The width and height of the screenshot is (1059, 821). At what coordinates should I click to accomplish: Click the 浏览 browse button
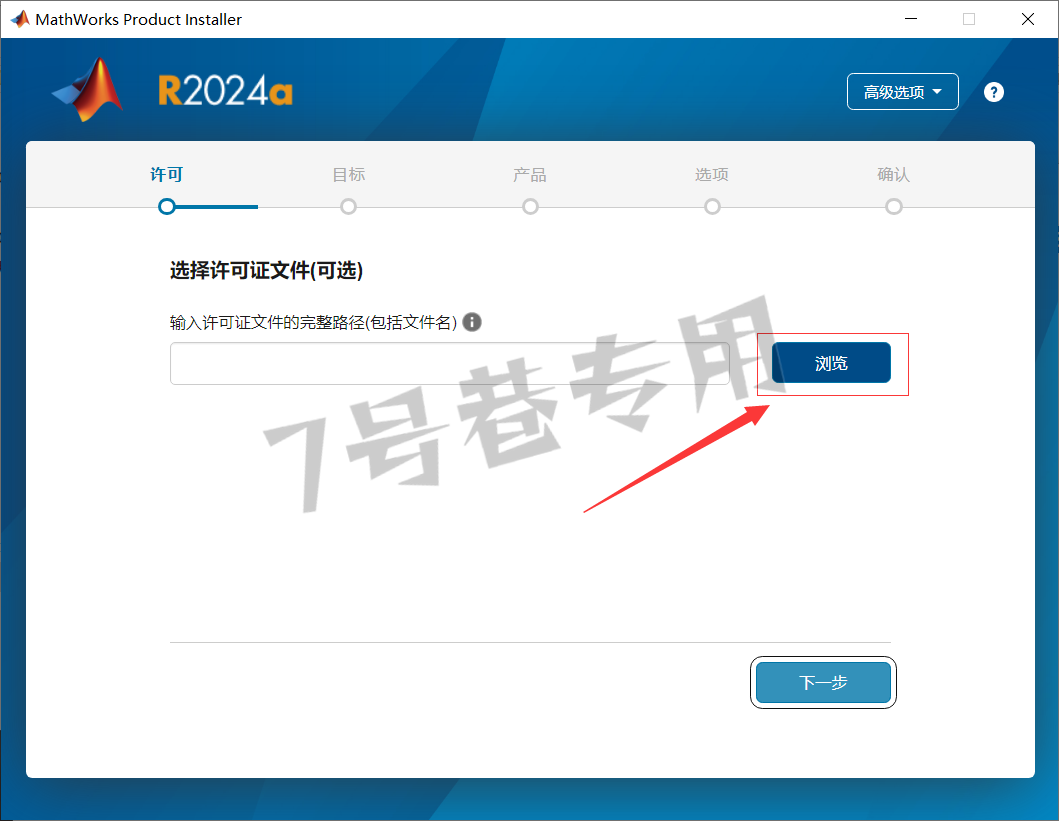pyautogui.click(x=831, y=363)
